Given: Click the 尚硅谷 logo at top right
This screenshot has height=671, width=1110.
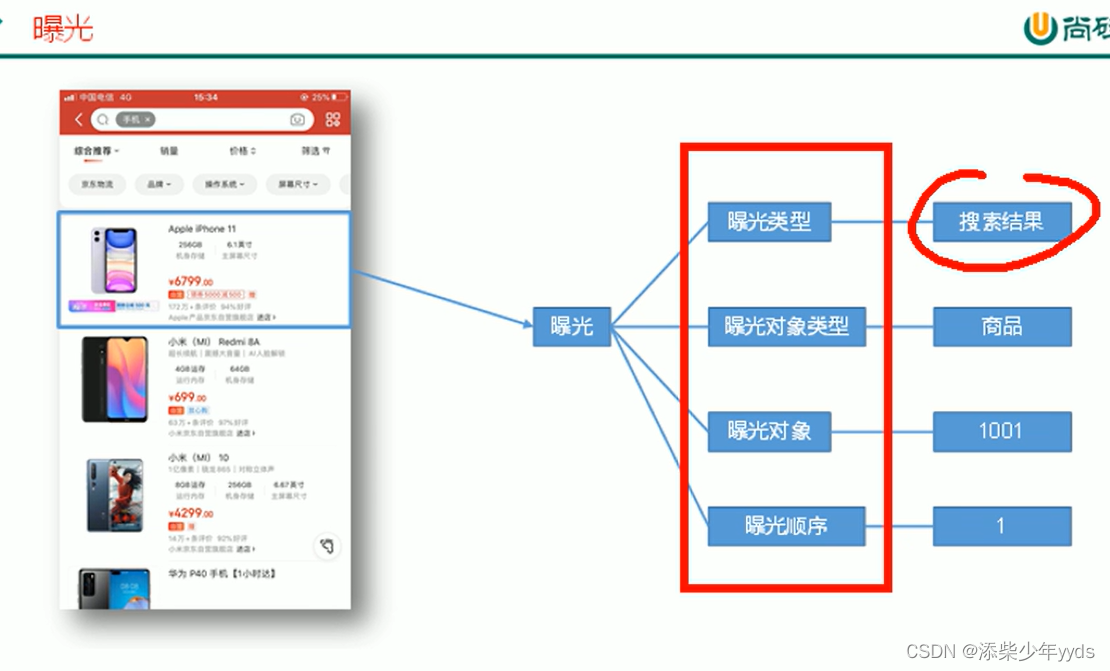Looking at the screenshot, I should click(x=1066, y=28).
